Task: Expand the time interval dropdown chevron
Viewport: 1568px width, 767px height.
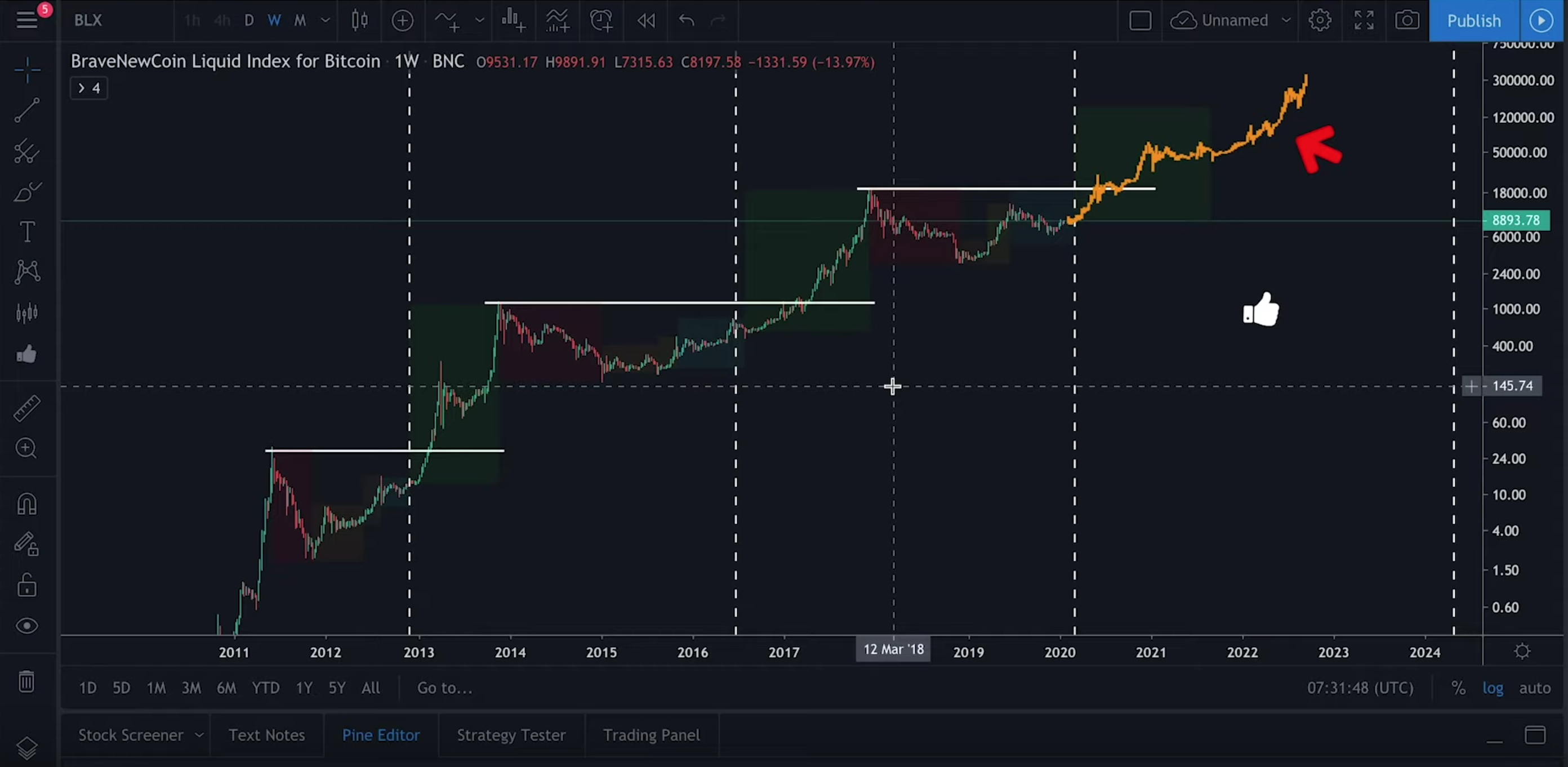Action: [x=326, y=21]
